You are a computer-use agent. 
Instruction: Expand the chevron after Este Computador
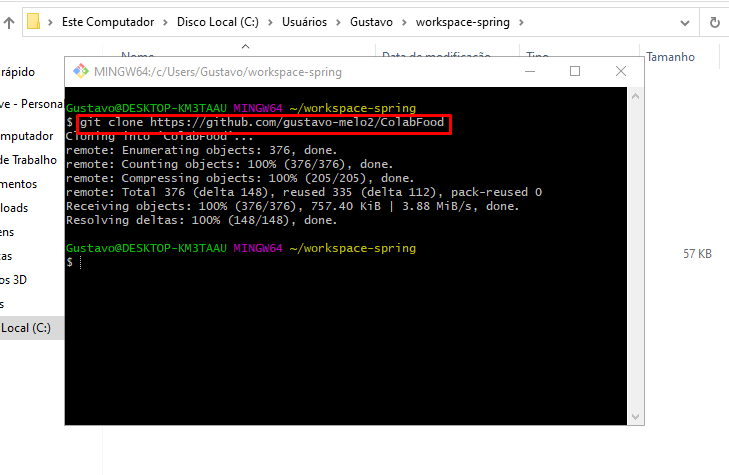point(165,22)
